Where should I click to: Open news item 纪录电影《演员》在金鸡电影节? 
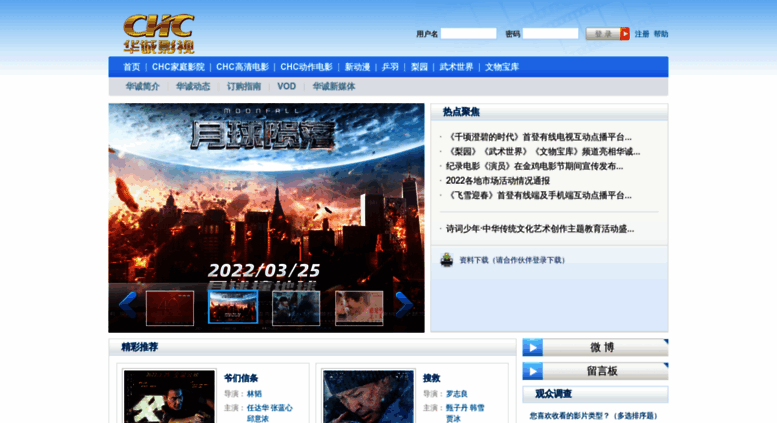click(534, 166)
